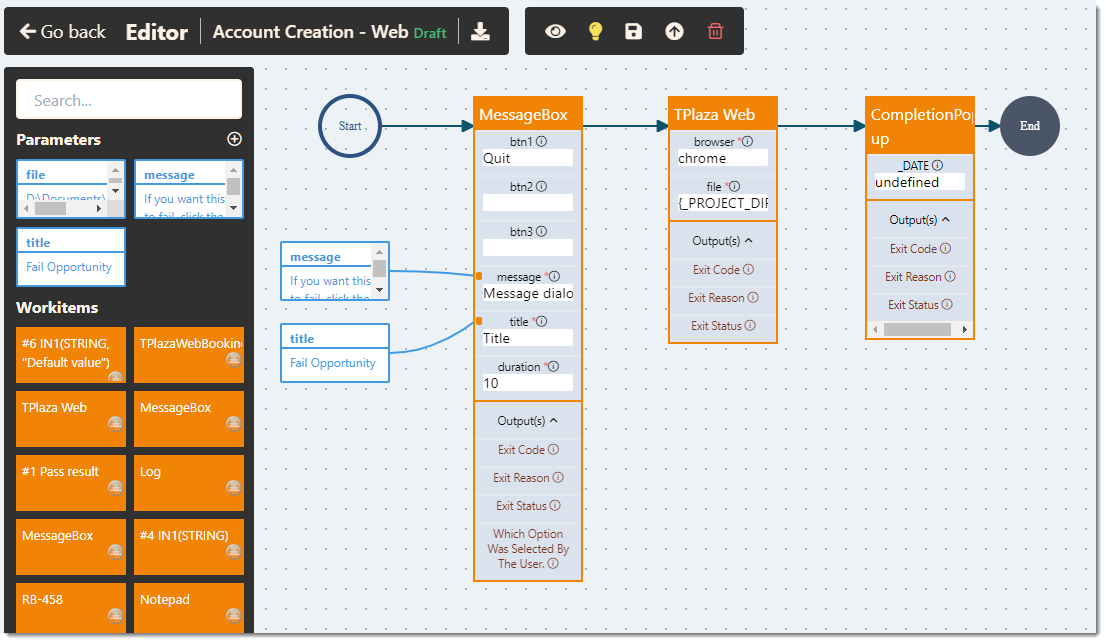Image resolution: width=1106 pixels, height=643 pixels.
Task: Go back to the previous page
Action: (x=62, y=32)
